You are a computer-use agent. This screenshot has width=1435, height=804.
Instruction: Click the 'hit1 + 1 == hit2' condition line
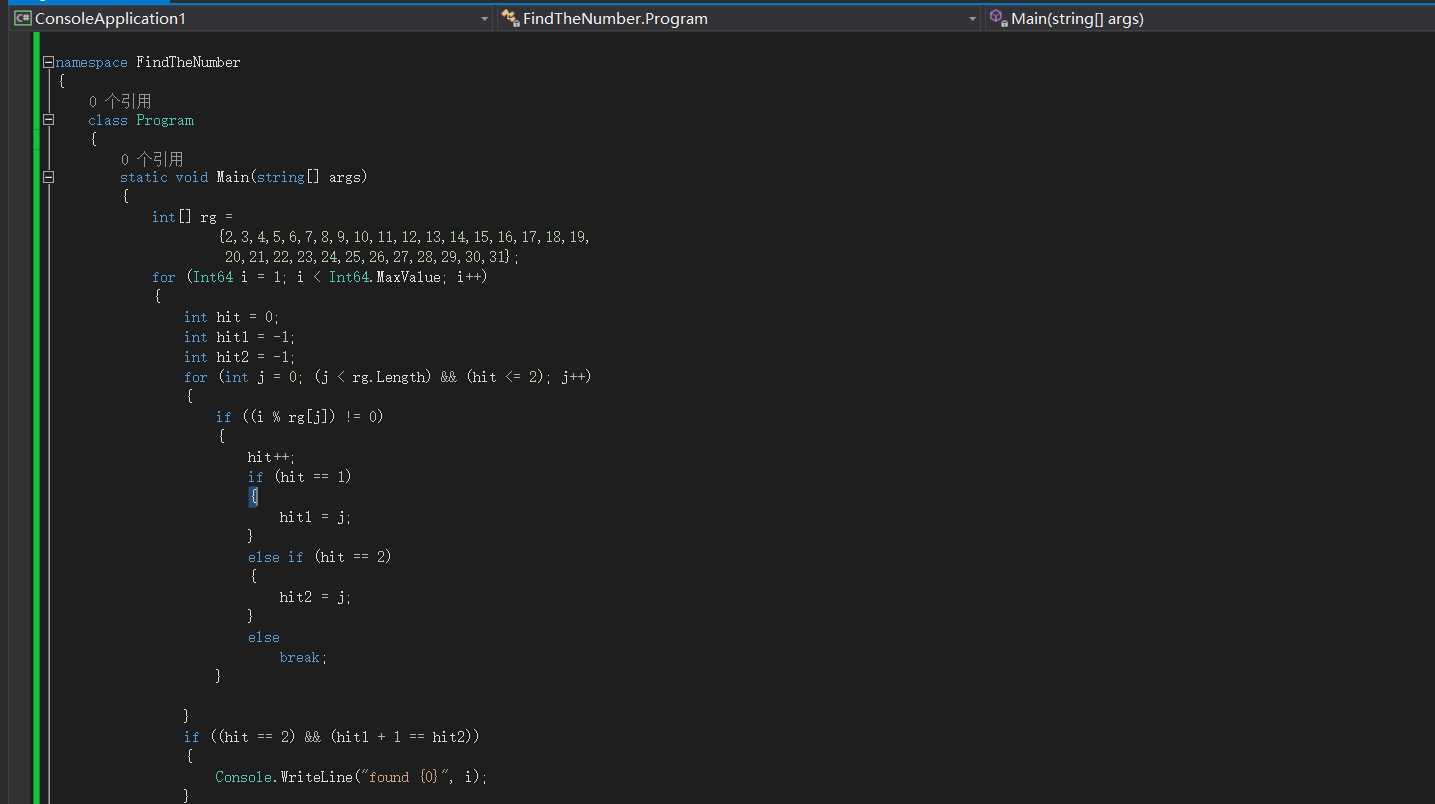tap(332, 737)
